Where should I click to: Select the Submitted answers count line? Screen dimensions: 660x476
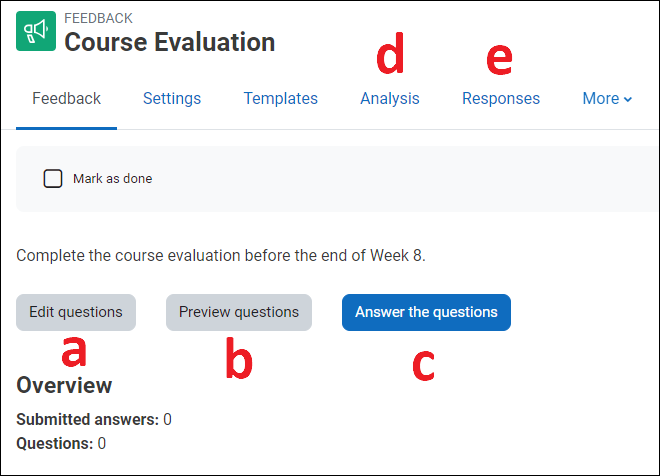pyautogui.click(x=94, y=420)
